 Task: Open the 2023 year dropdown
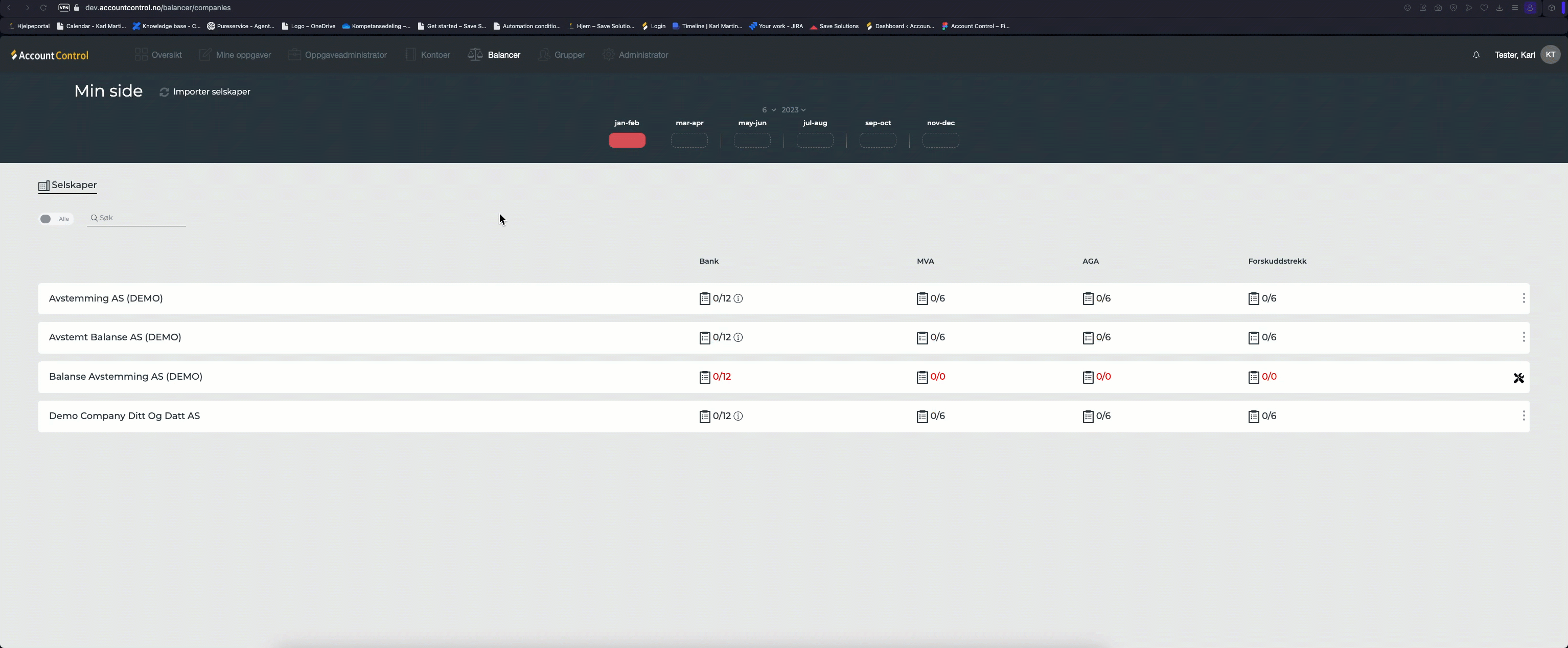tap(793, 110)
